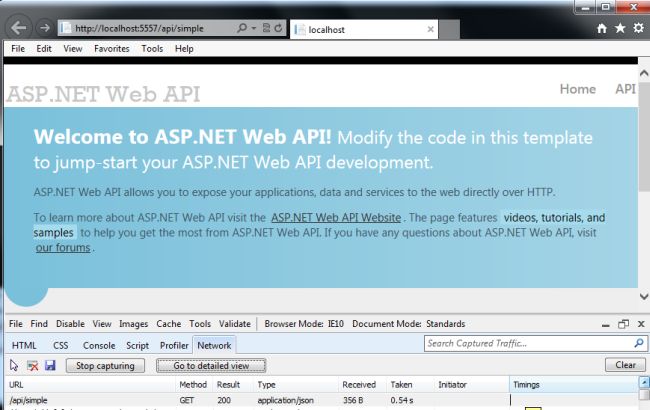Click the API link on the page

coord(625,89)
